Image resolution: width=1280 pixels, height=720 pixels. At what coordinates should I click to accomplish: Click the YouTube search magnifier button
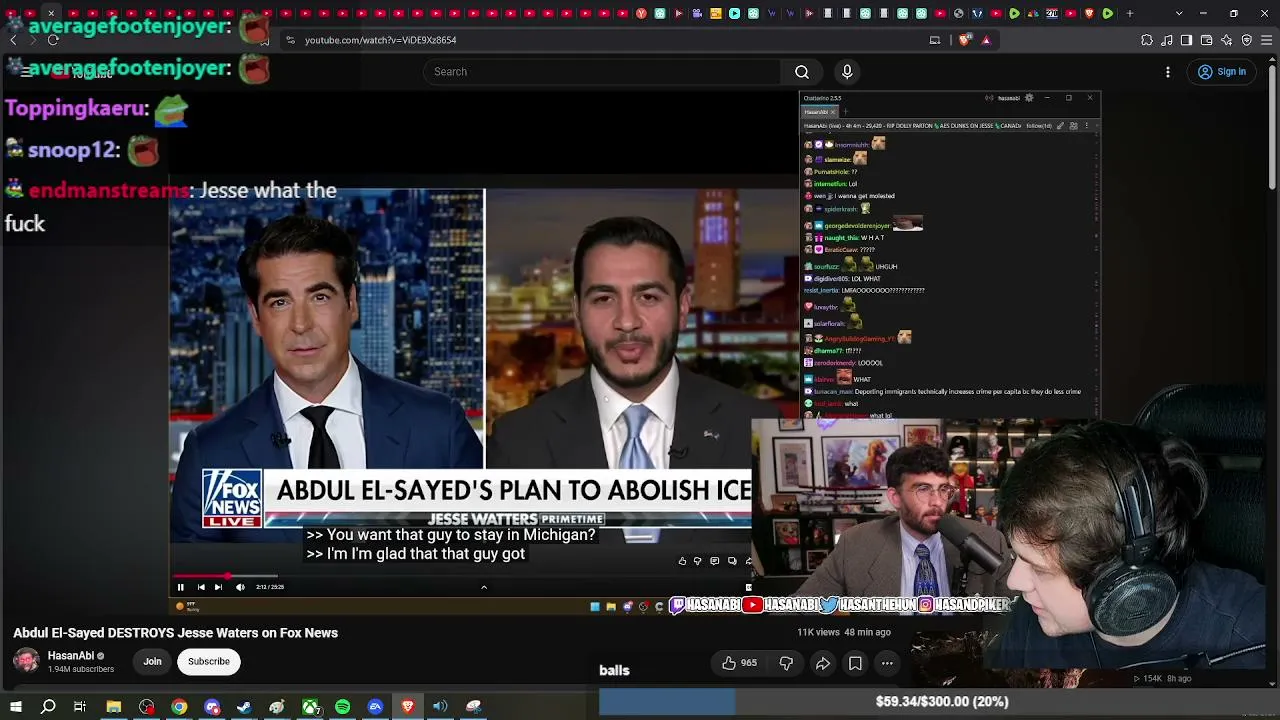(802, 72)
